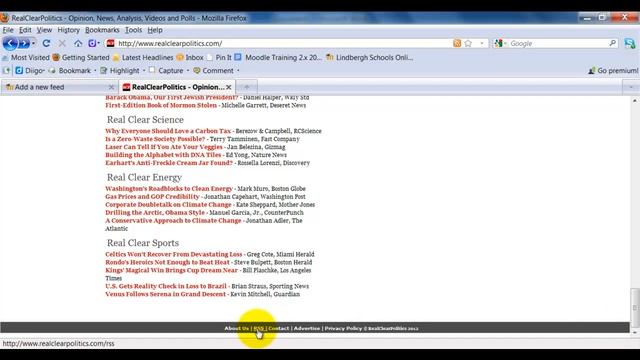Open the File menu
The width and height of the screenshot is (640, 360).
tap(8, 30)
